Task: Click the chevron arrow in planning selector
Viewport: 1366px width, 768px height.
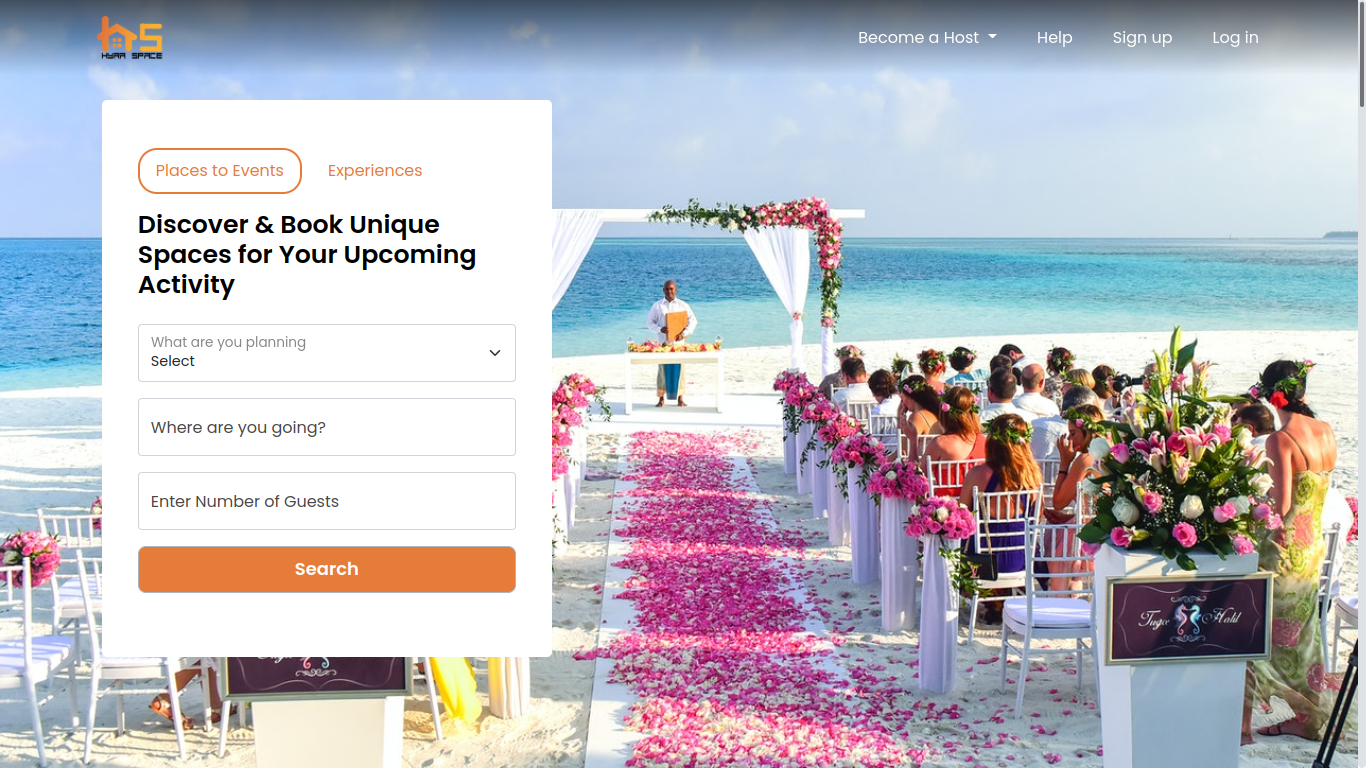Action: (x=495, y=353)
